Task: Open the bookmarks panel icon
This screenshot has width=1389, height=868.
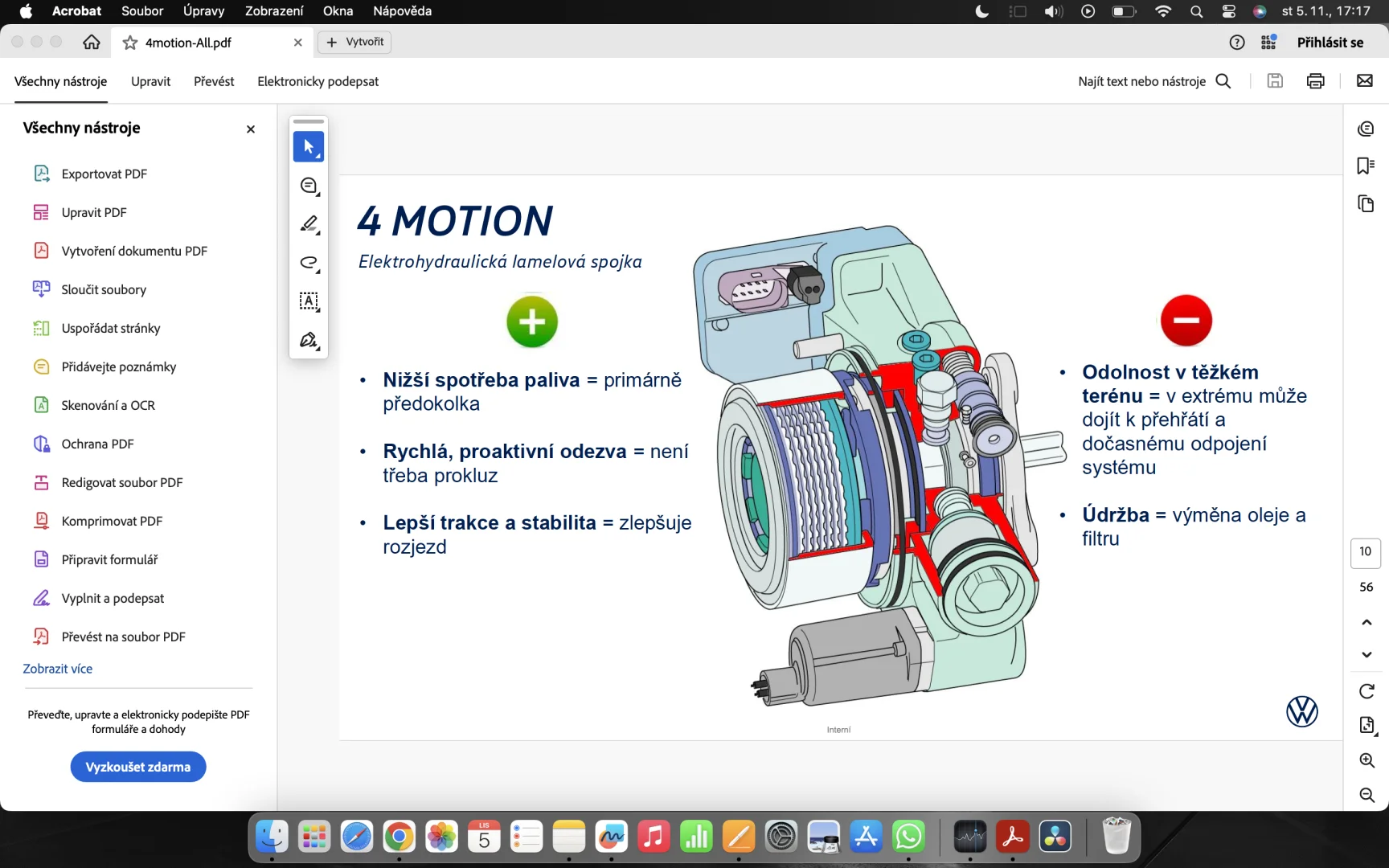Action: point(1366,166)
